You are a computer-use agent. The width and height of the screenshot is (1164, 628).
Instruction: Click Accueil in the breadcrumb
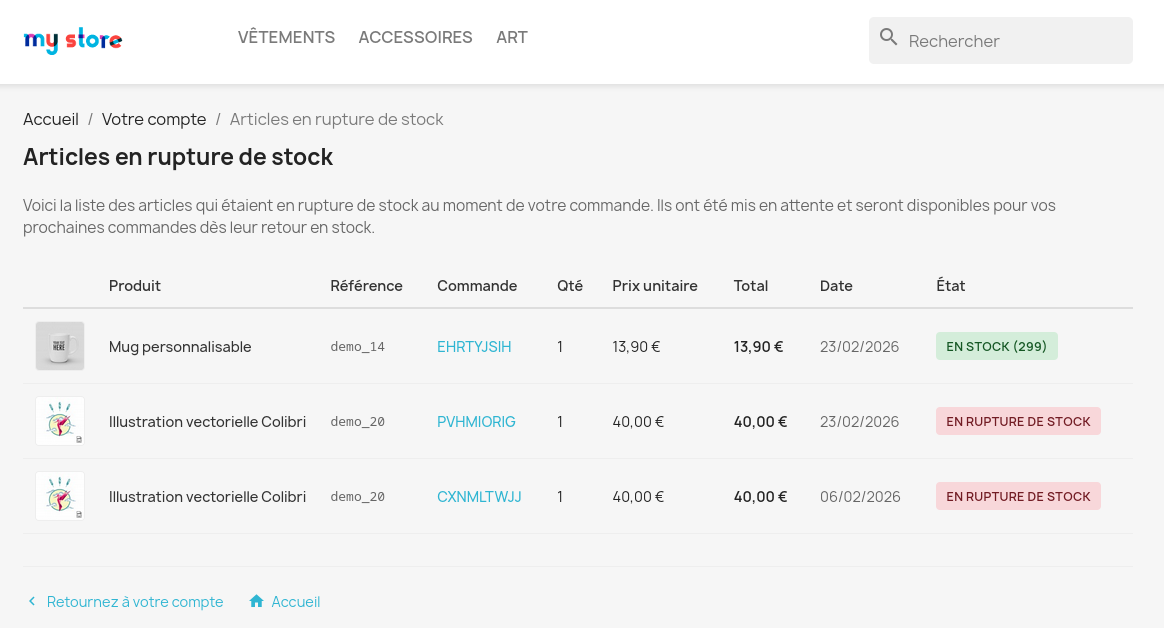51,119
